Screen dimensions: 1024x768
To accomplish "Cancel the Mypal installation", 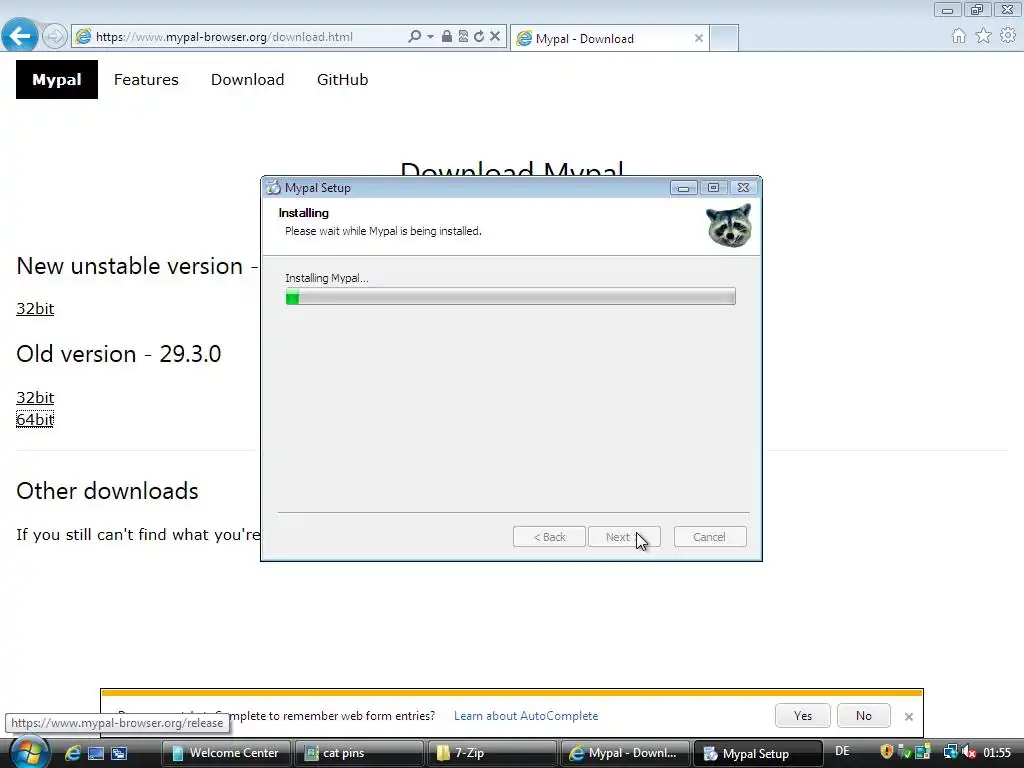I will coord(710,537).
